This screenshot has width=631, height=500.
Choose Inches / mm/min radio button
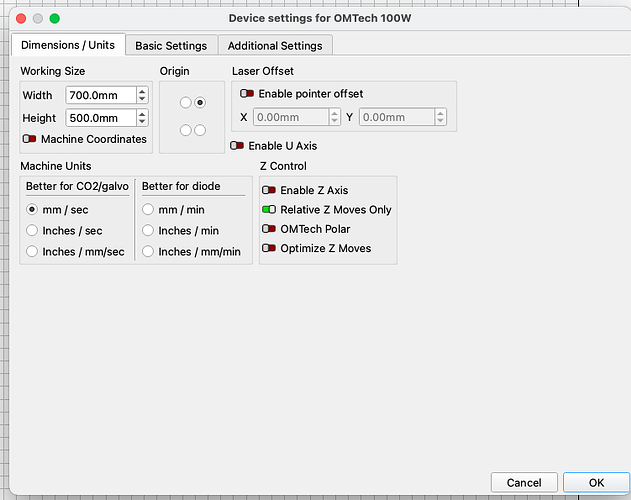[148, 252]
